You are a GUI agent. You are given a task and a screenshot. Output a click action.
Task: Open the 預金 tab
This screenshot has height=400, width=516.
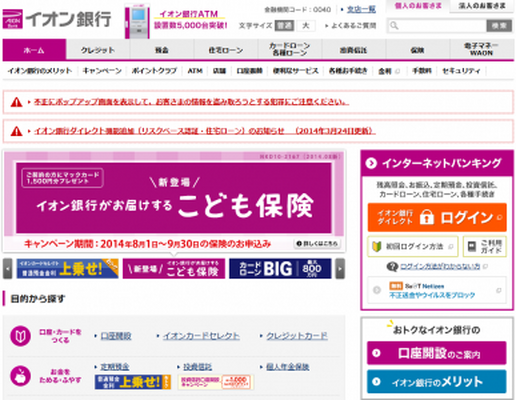(162, 50)
